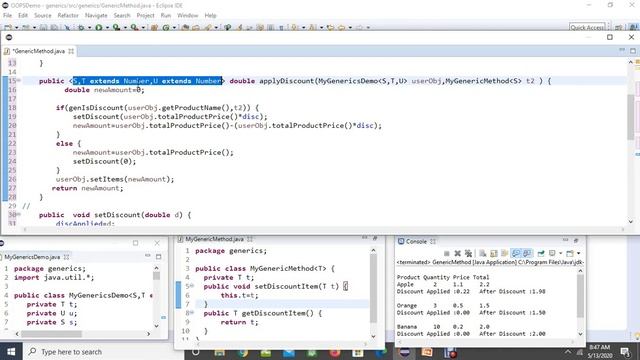Image resolution: width=640 pixels, height=360 pixels.
Task: Click vertical scrollbar in Console output
Action: tap(580, 296)
